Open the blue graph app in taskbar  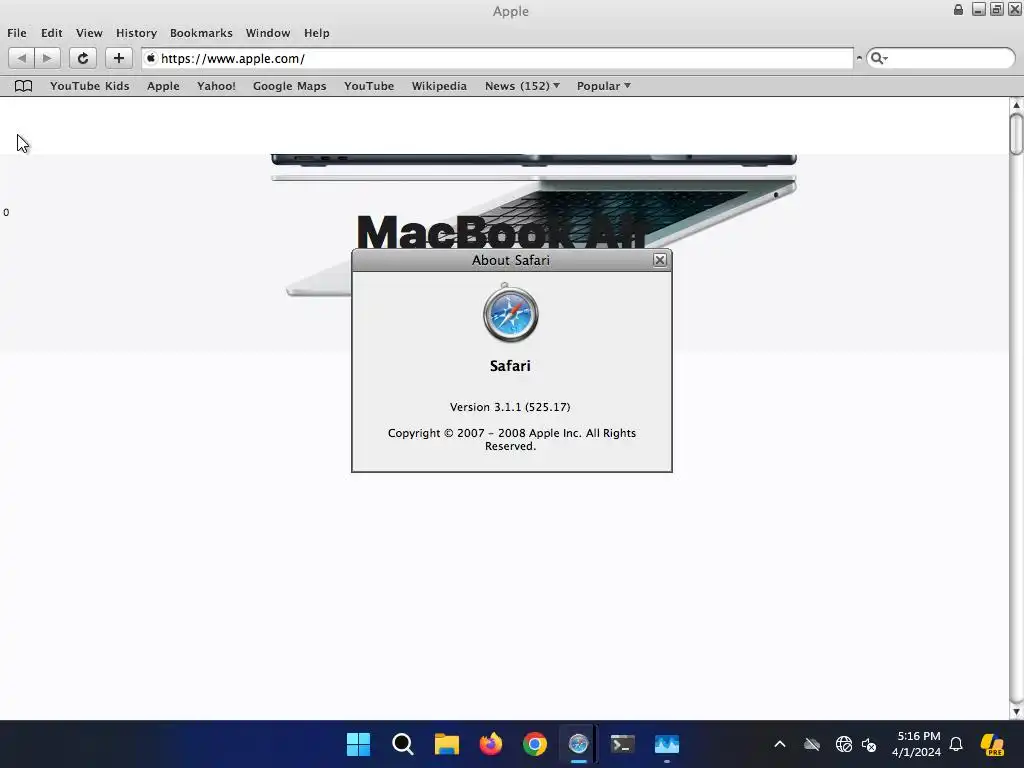click(667, 744)
